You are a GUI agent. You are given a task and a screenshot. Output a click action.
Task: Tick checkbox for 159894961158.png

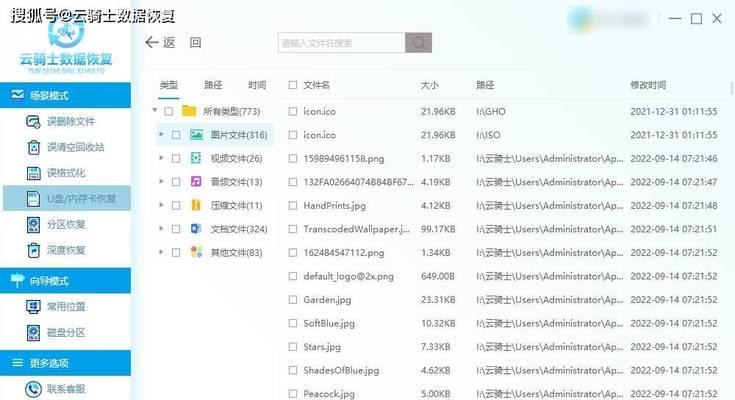point(293,158)
